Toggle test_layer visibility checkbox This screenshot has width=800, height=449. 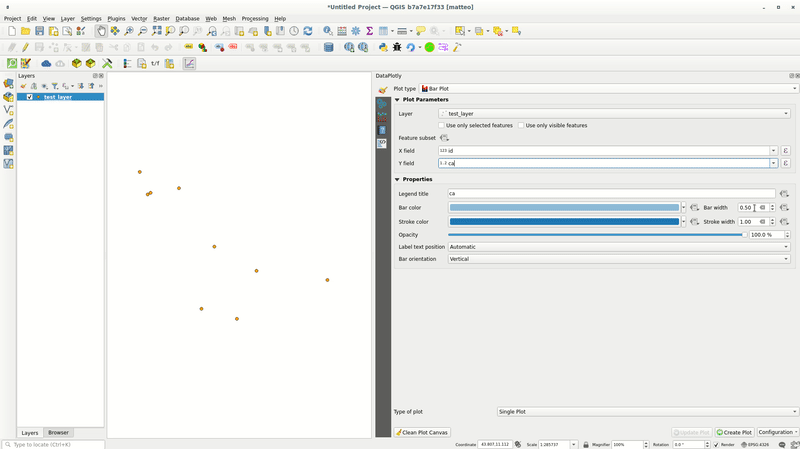tap(30, 97)
